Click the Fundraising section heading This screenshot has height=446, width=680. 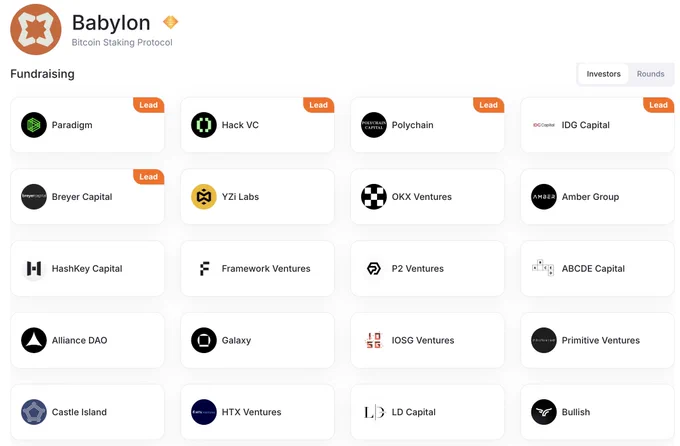42,74
